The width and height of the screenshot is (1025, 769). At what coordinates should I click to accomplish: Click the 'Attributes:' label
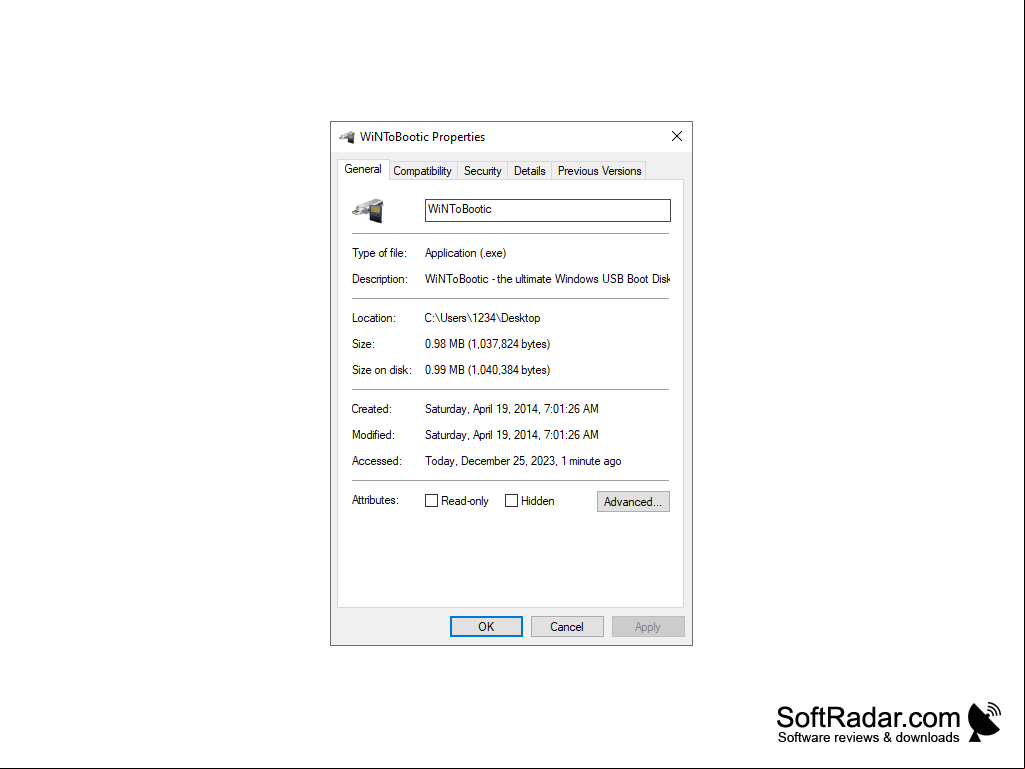(375, 500)
